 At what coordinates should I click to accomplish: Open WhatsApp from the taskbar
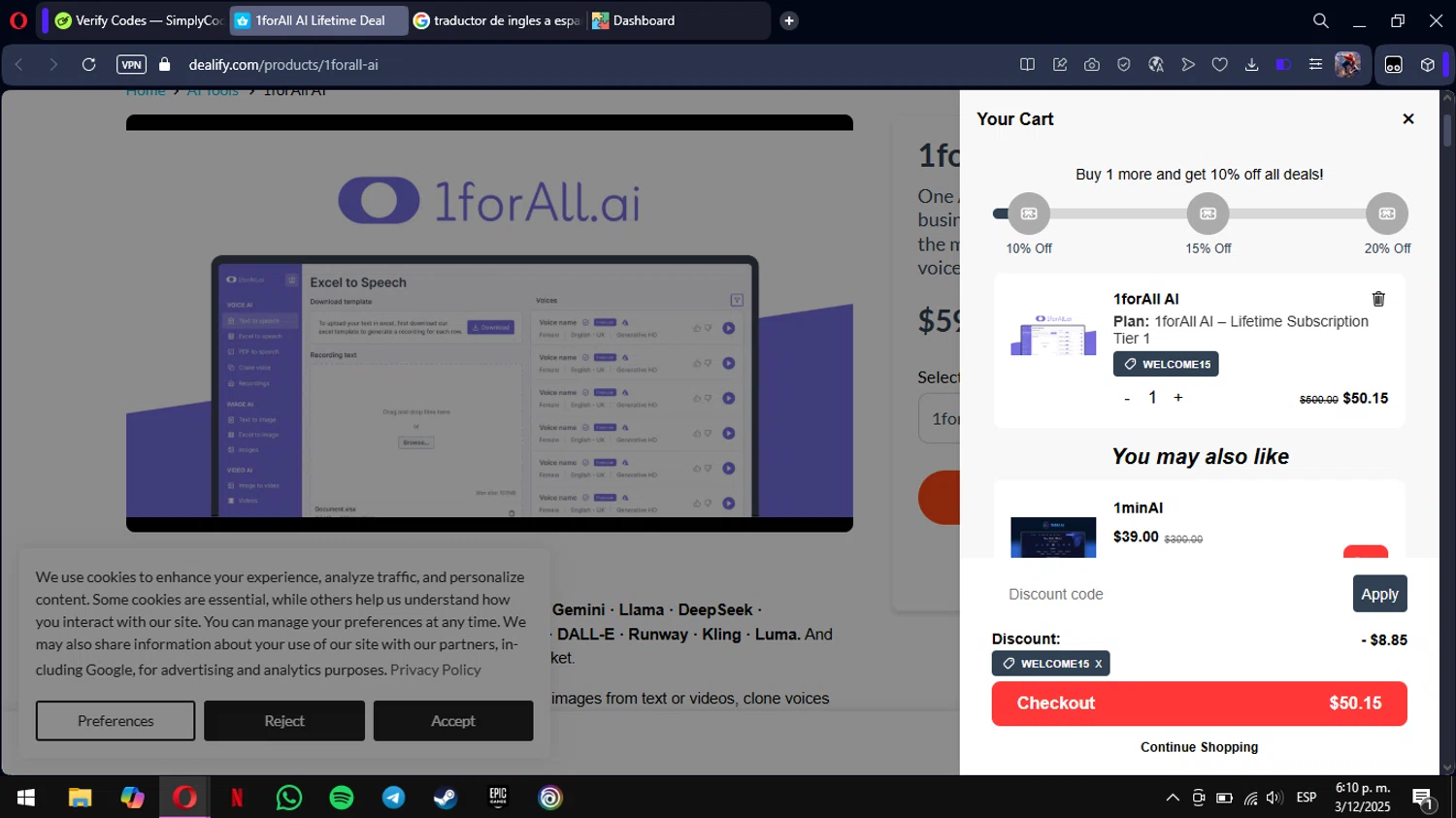click(289, 798)
